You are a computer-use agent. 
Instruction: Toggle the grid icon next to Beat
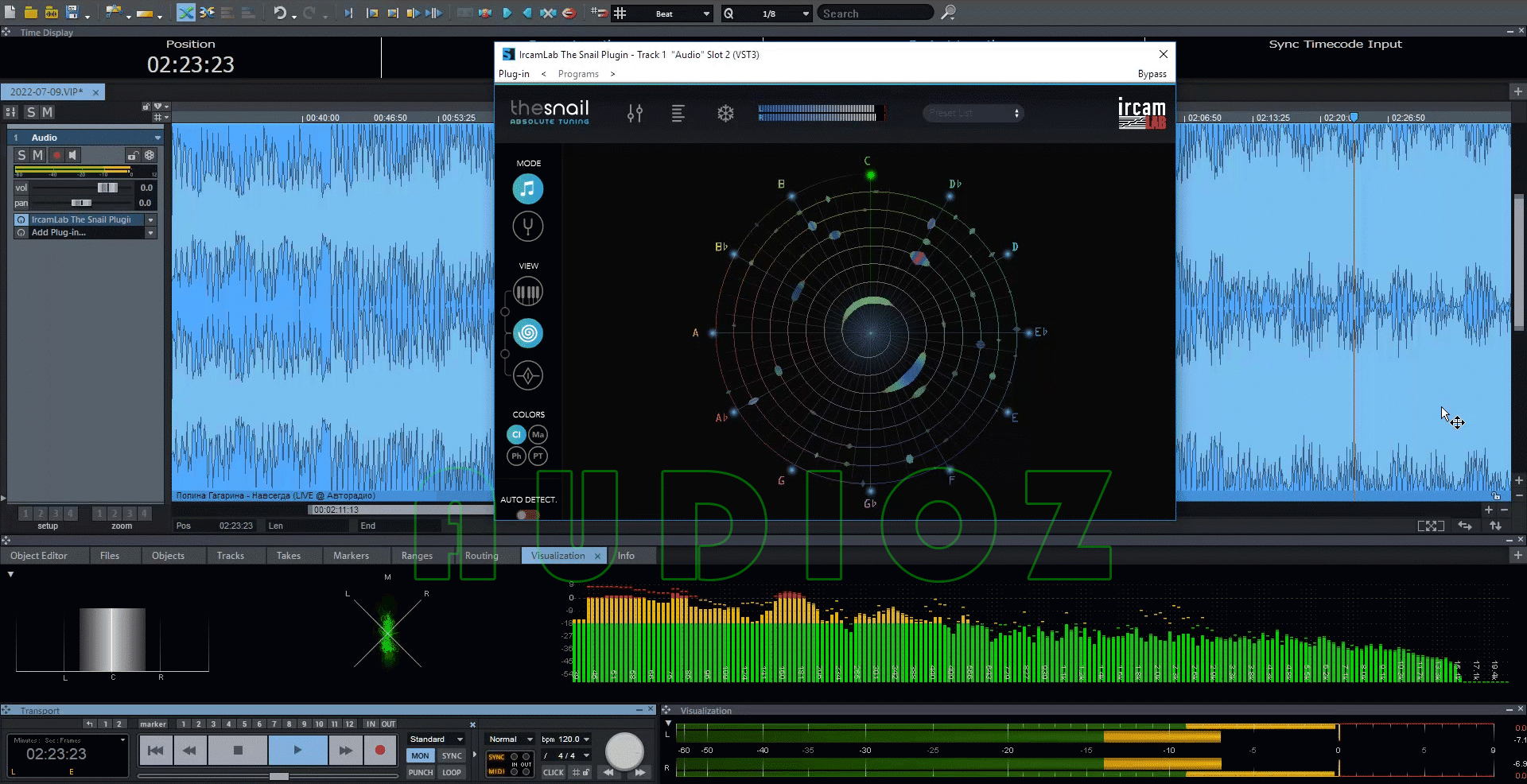point(620,13)
